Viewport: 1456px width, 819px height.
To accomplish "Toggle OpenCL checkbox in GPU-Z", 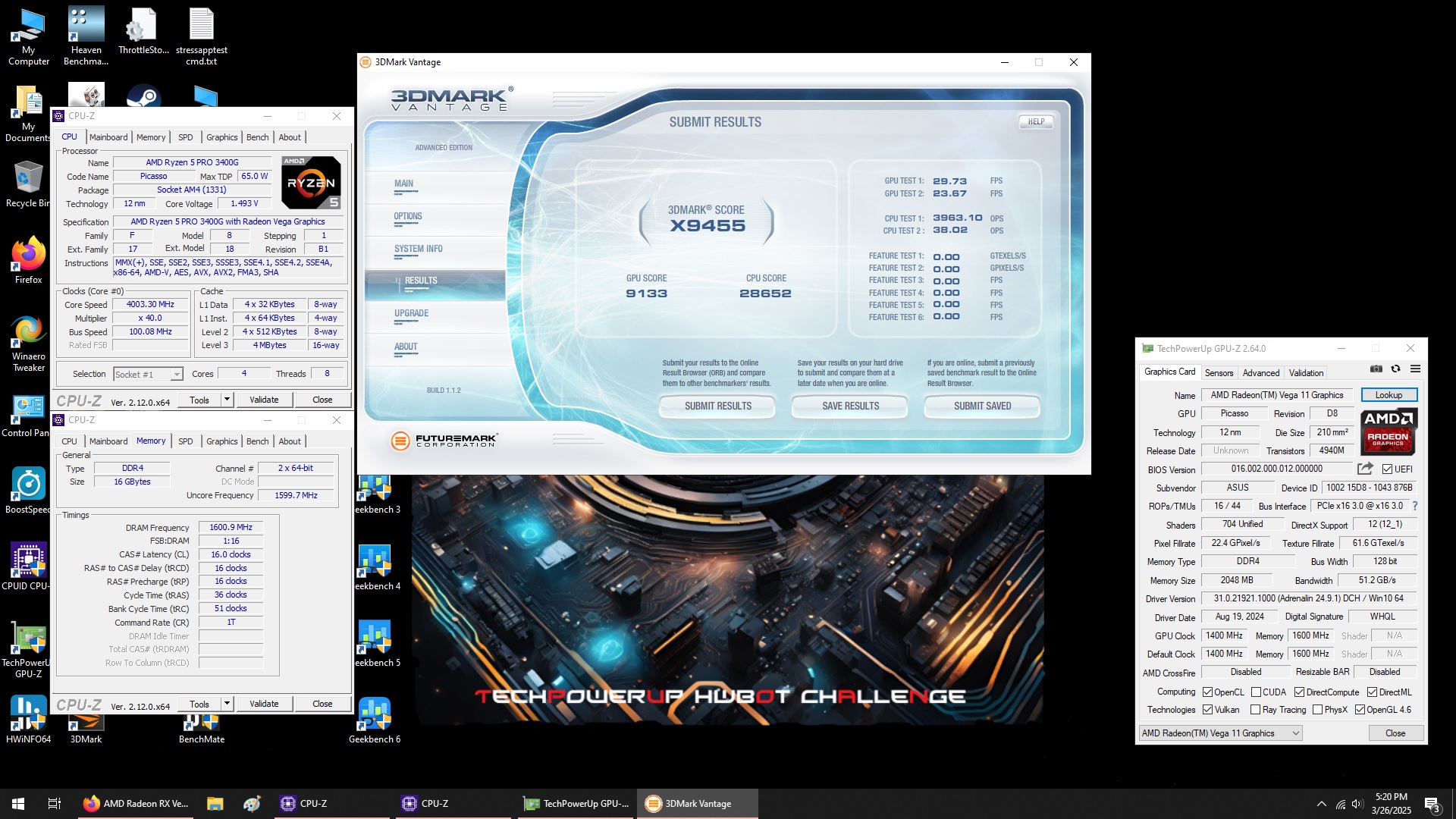I will coord(1208,692).
